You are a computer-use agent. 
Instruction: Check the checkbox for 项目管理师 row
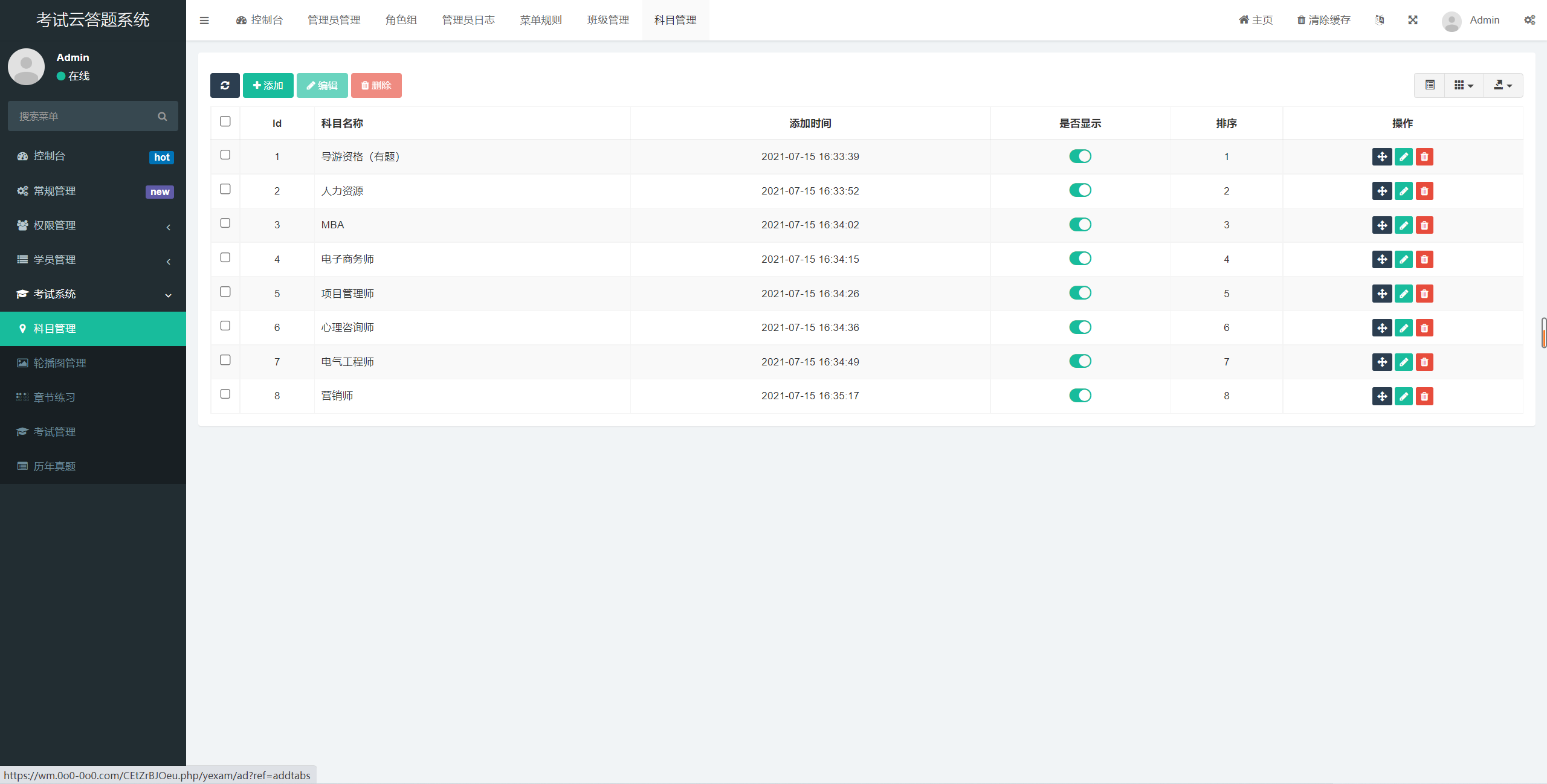(x=225, y=292)
